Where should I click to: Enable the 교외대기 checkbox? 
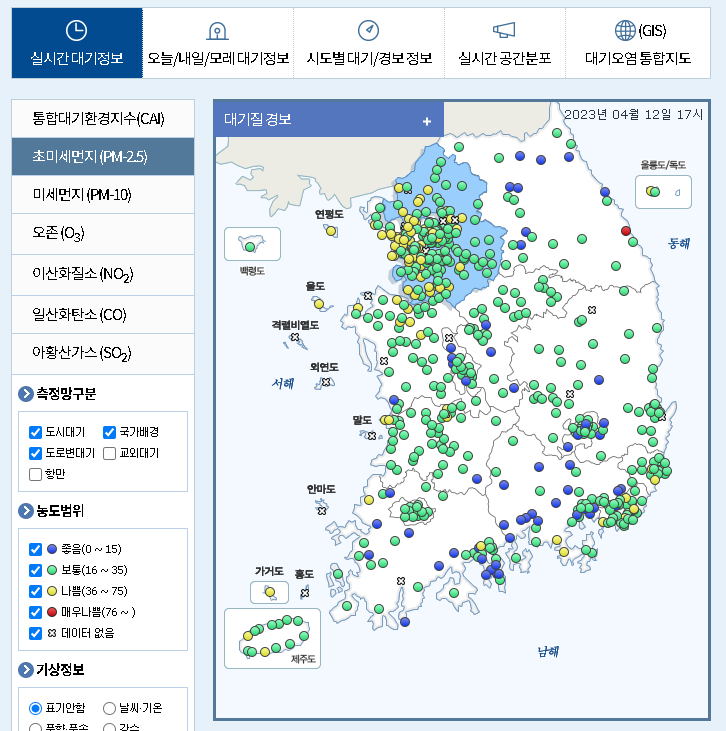[110, 453]
